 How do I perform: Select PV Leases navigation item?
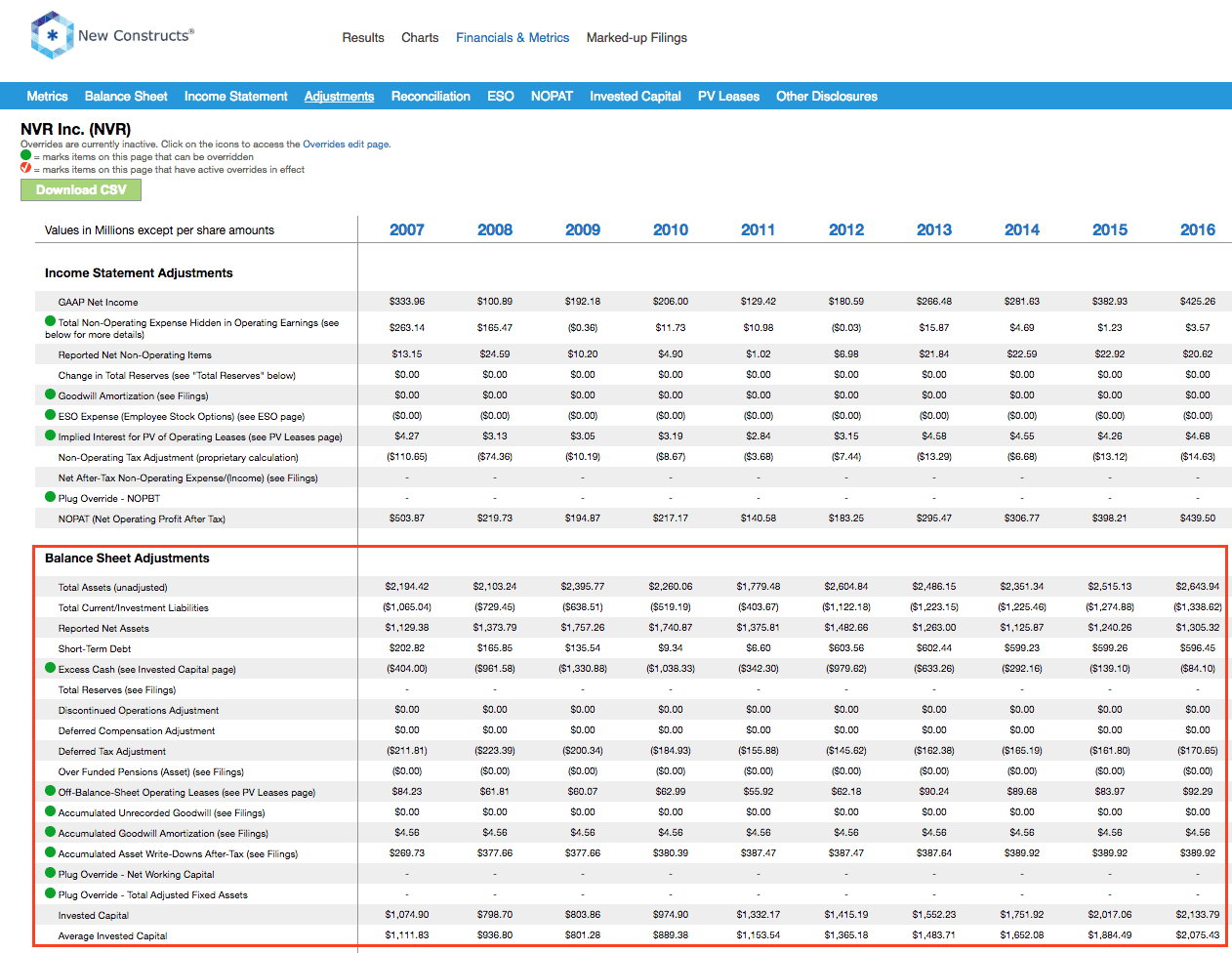click(x=728, y=96)
